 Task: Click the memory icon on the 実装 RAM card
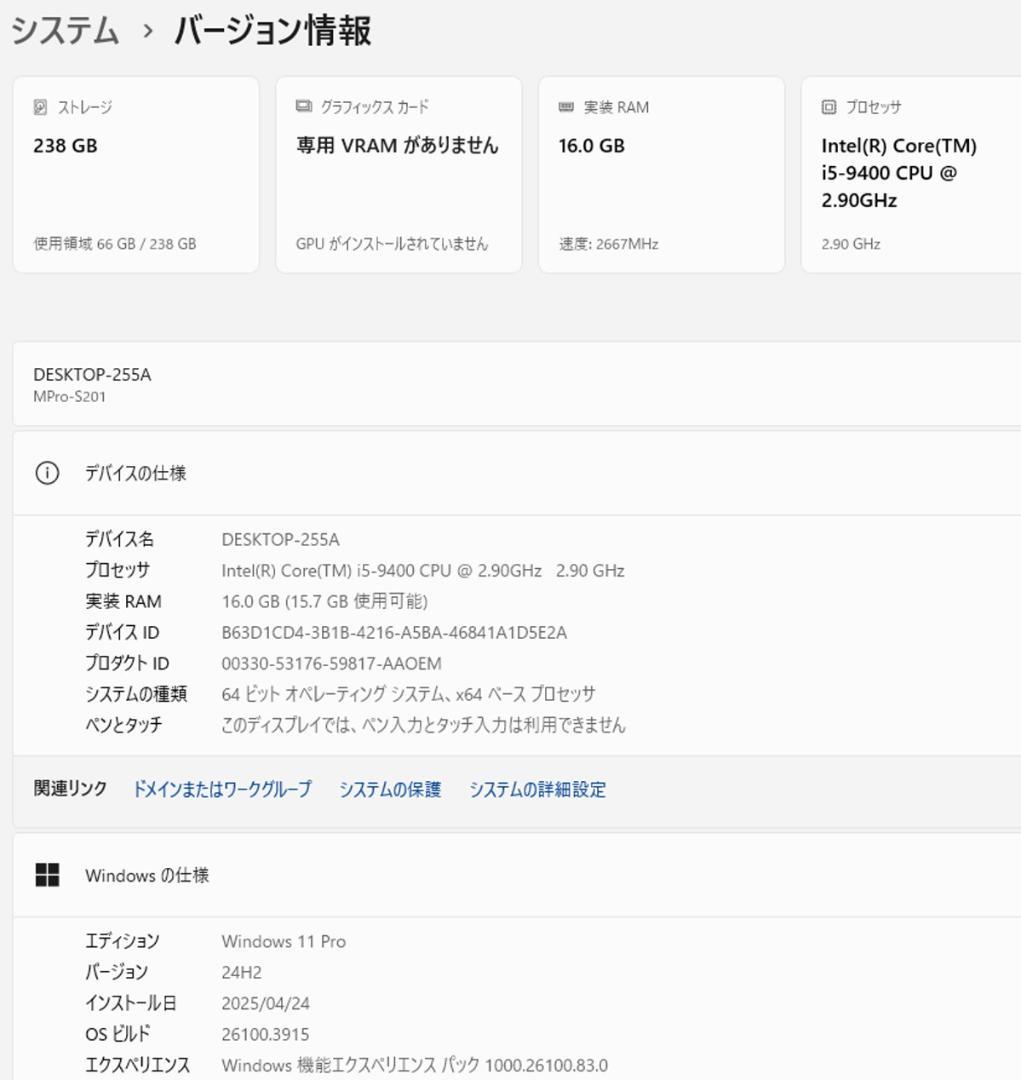[566, 107]
